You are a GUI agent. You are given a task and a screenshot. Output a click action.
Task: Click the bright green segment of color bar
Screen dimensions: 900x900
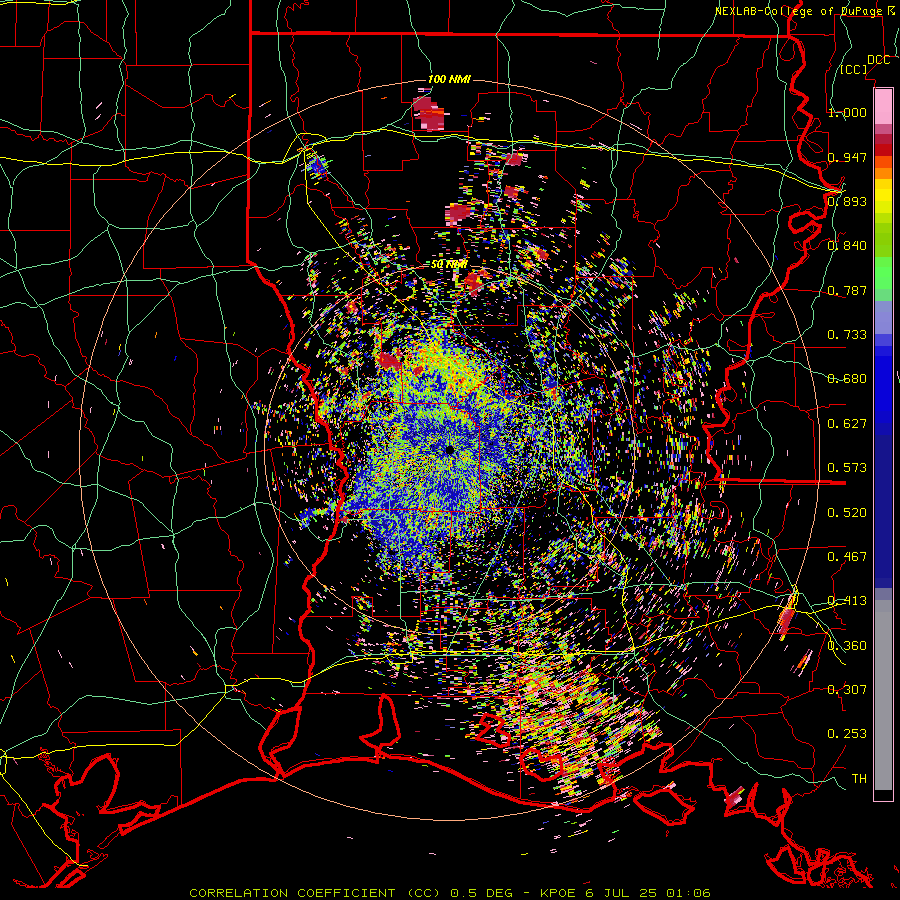coord(883,273)
